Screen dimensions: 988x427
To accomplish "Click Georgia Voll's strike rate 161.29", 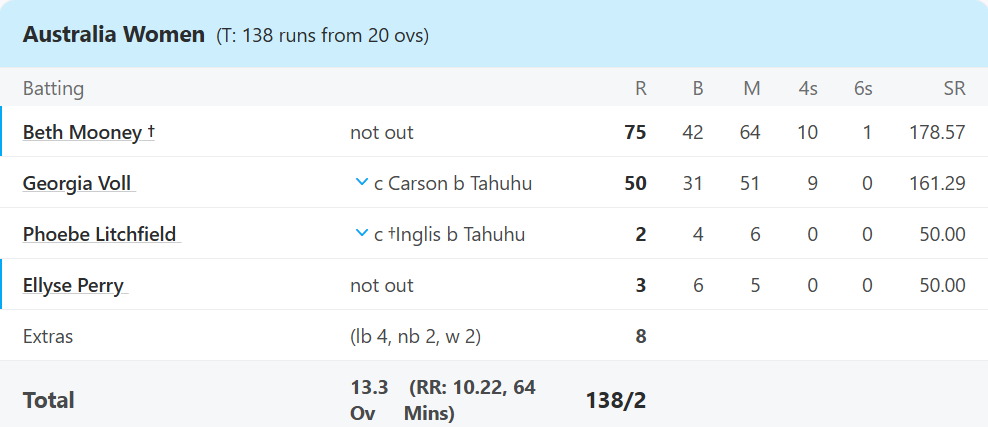I will 937,183.
